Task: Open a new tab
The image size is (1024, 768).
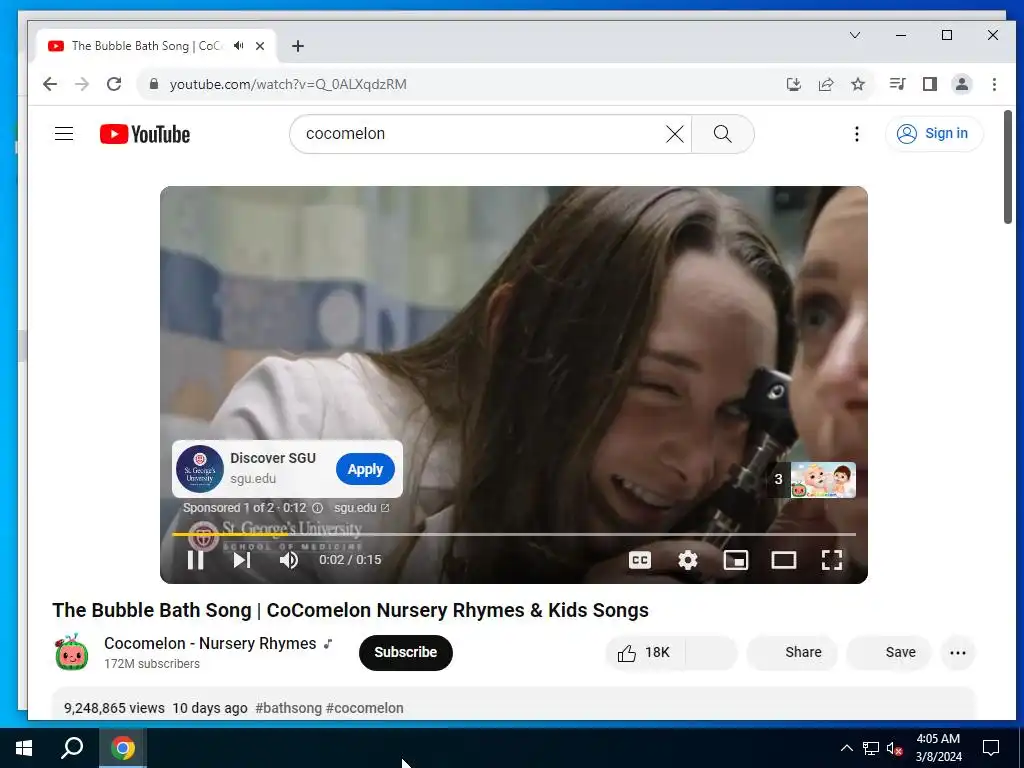Action: [x=298, y=46]
